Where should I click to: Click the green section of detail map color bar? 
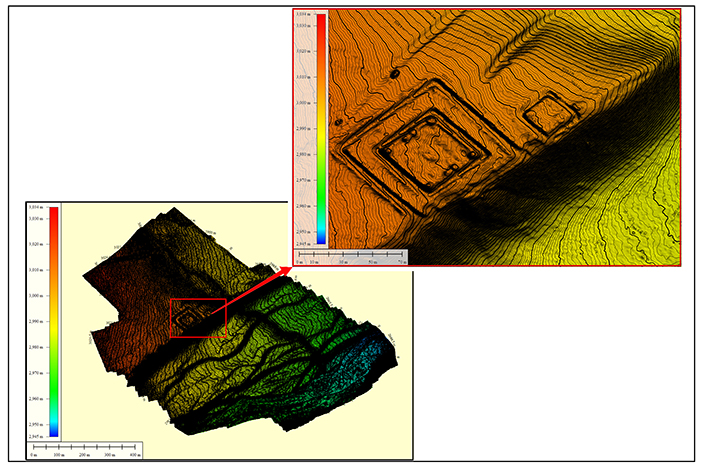click(x=321, y=190)
